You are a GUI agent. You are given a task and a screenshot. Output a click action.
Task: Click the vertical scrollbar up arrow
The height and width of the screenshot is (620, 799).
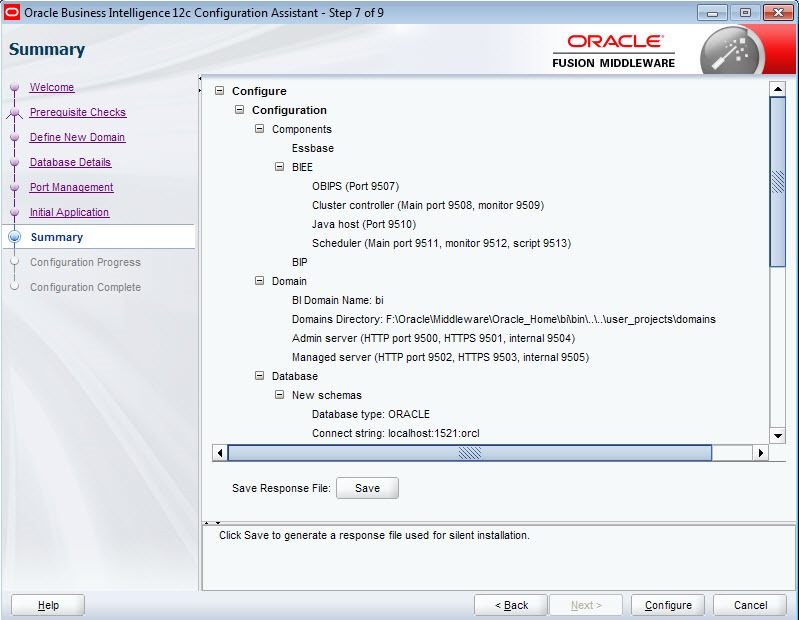click(x=778, y=89)
